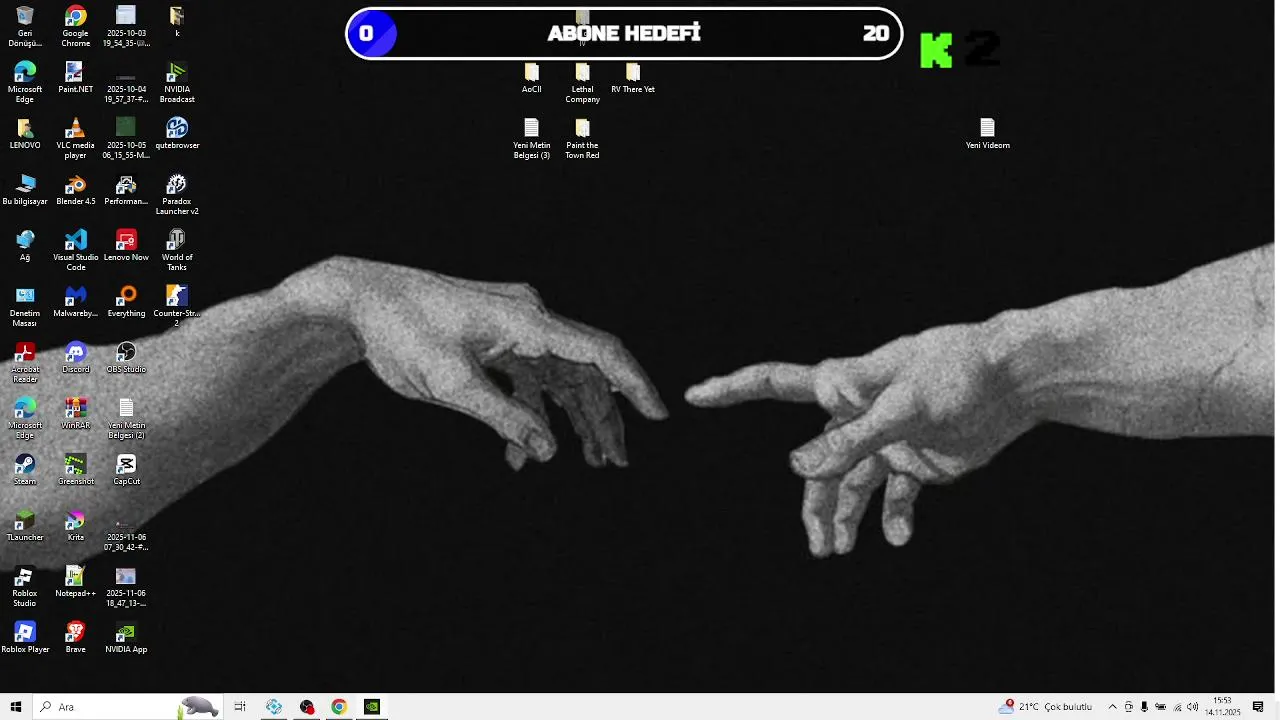Select the TLauncher desktop icon
This screenshot has width=1280, height=720.
point(25,526)
